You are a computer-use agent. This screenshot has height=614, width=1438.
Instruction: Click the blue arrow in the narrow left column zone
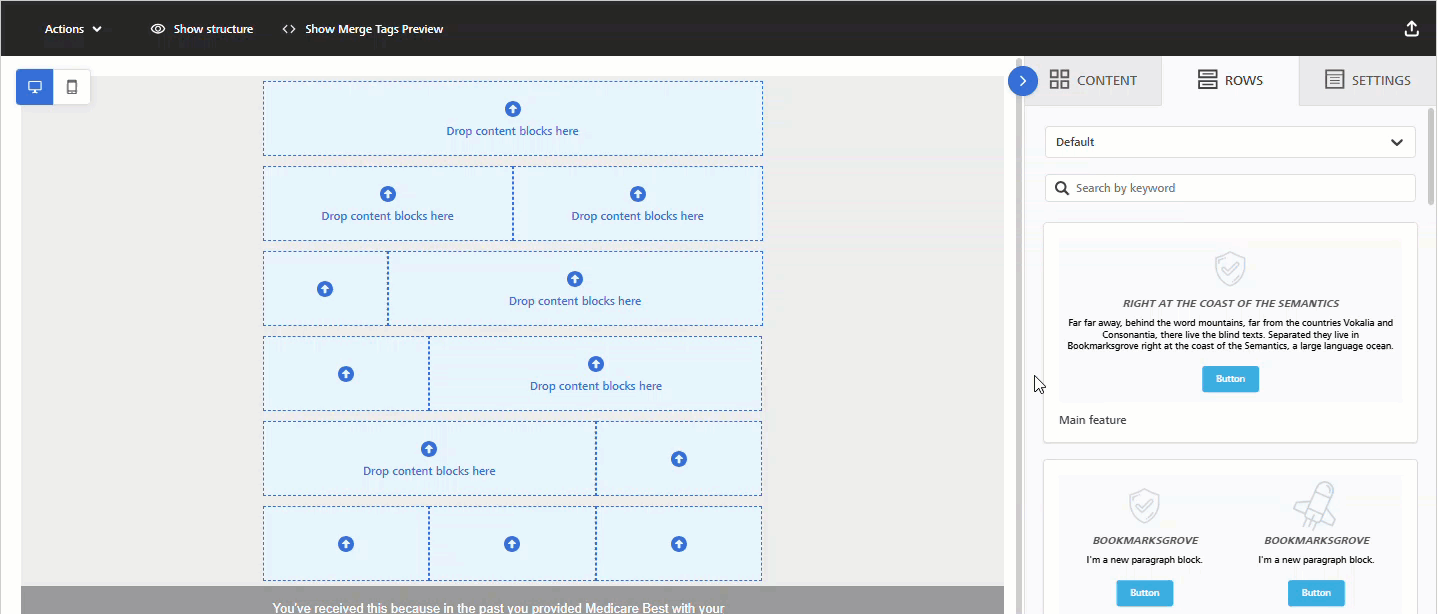pos(324,288)
